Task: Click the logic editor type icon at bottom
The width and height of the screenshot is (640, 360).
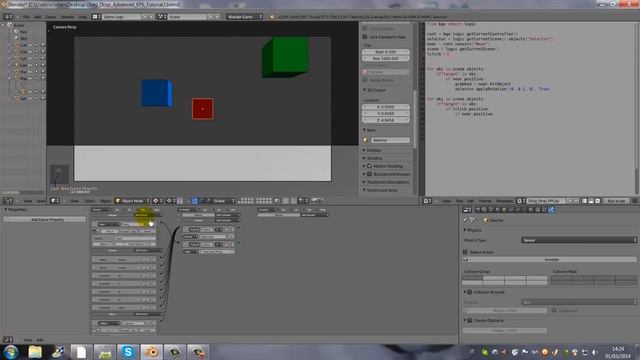Action: 7,340
